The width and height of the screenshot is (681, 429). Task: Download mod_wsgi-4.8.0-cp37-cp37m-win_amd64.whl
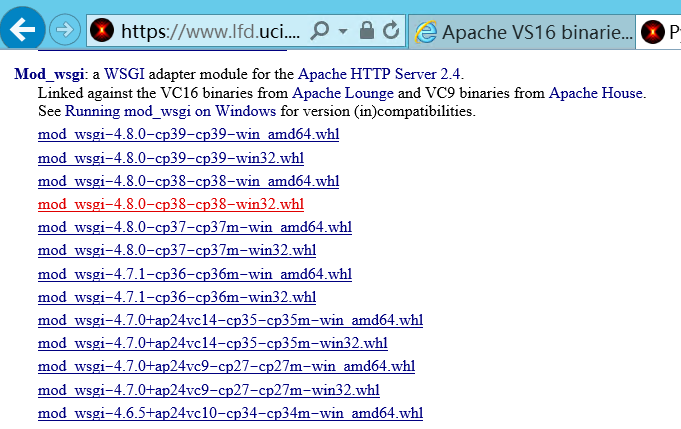pyautogui.click(x=195, y=227)
